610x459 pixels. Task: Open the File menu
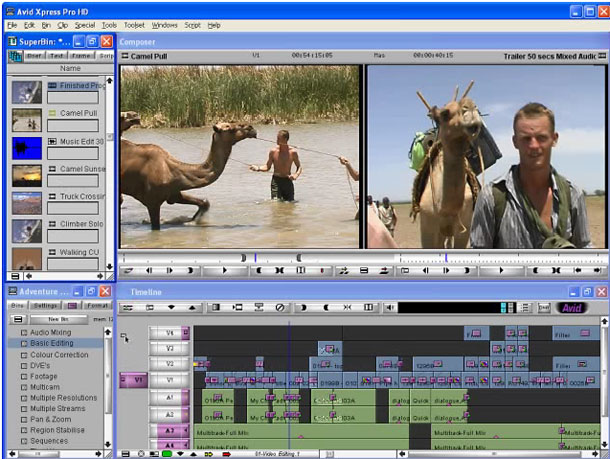pos(12,25)
